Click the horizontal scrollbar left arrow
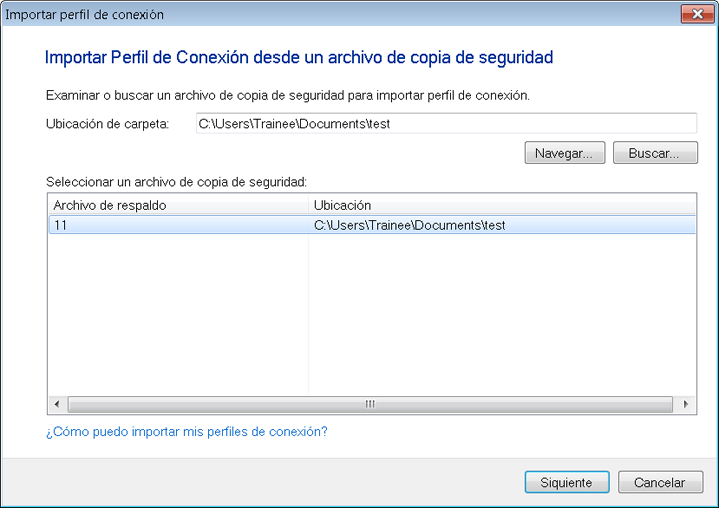The height and width of the screenshot is (508, 720). tap(57, 404)
